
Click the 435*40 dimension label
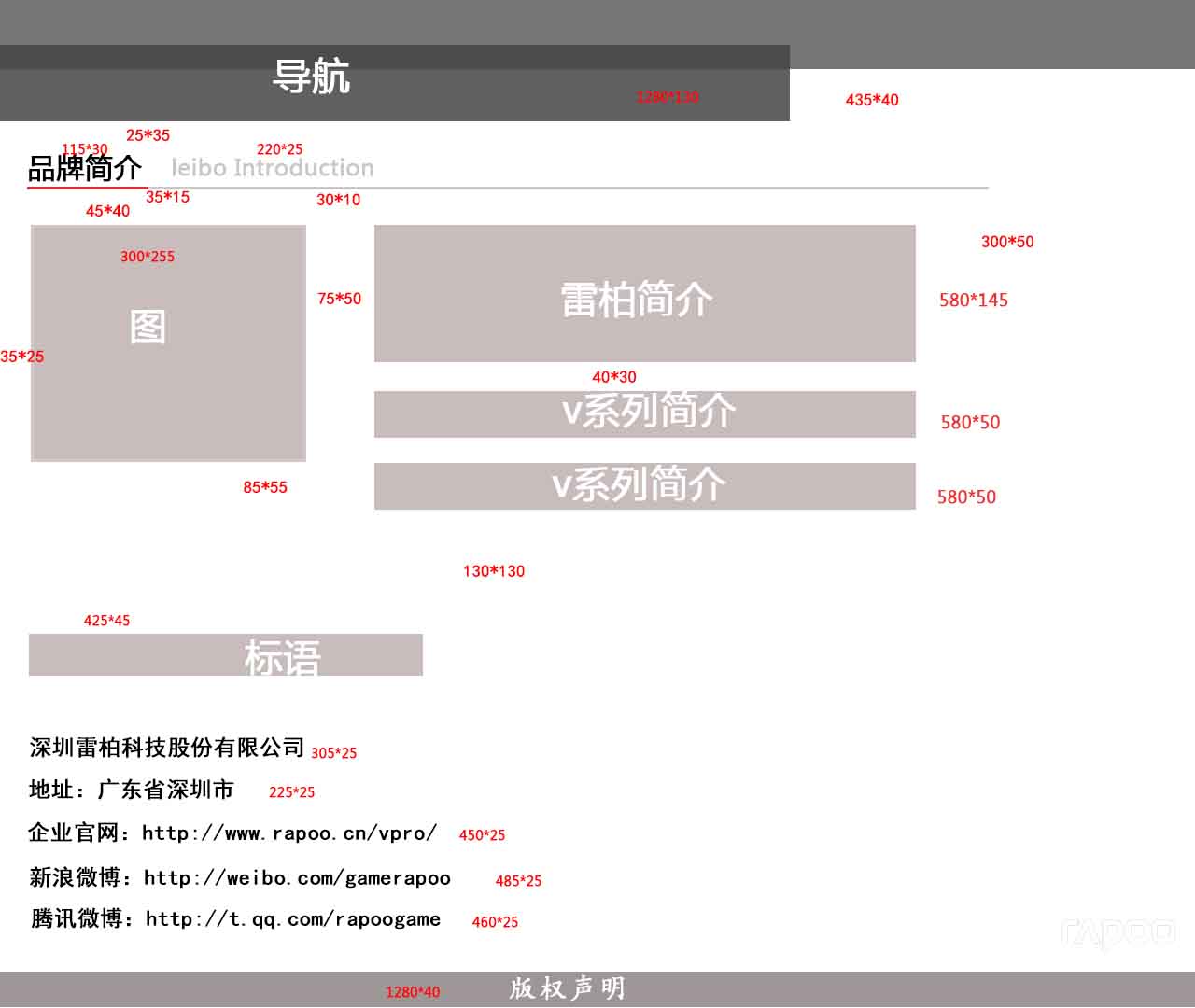click(872, 100)
